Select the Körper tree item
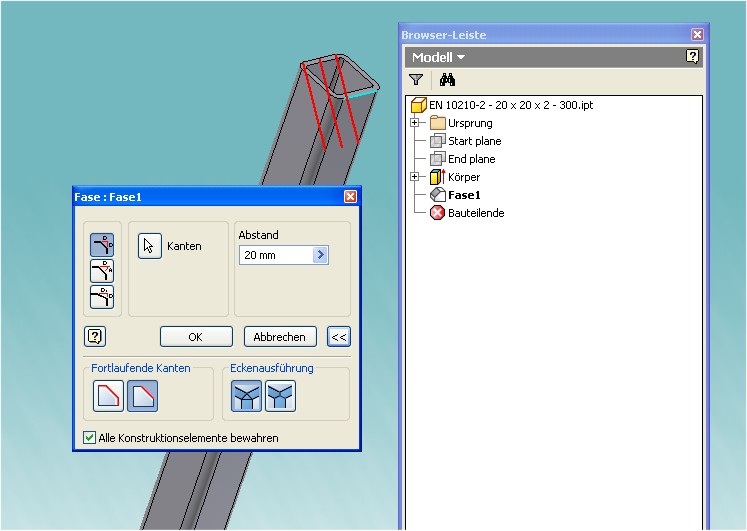 tap(464, 177)
